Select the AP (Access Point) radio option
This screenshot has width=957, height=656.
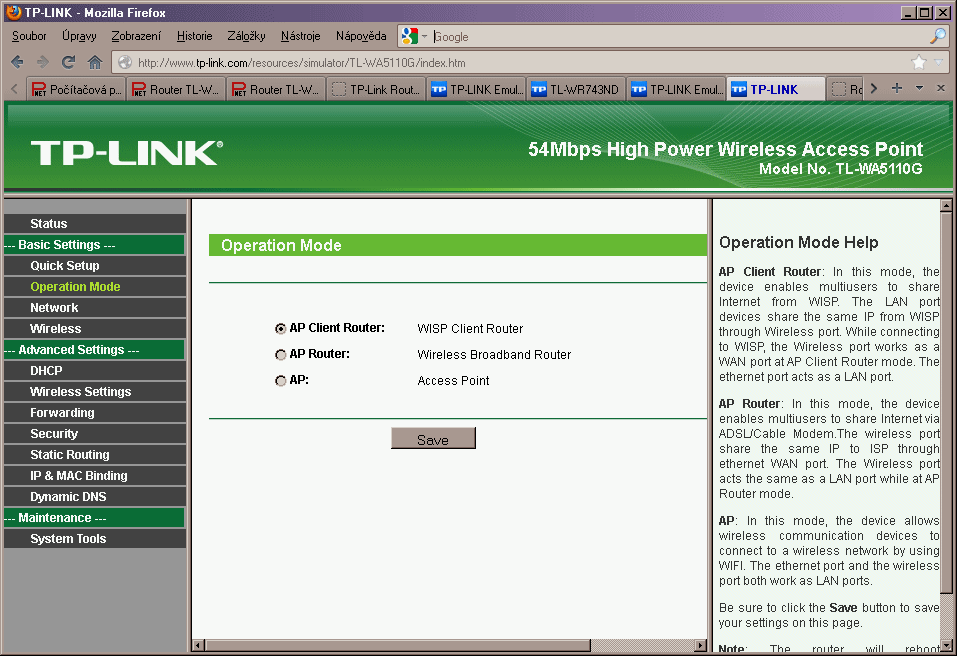pyautogui.click(x=280, y=381)
